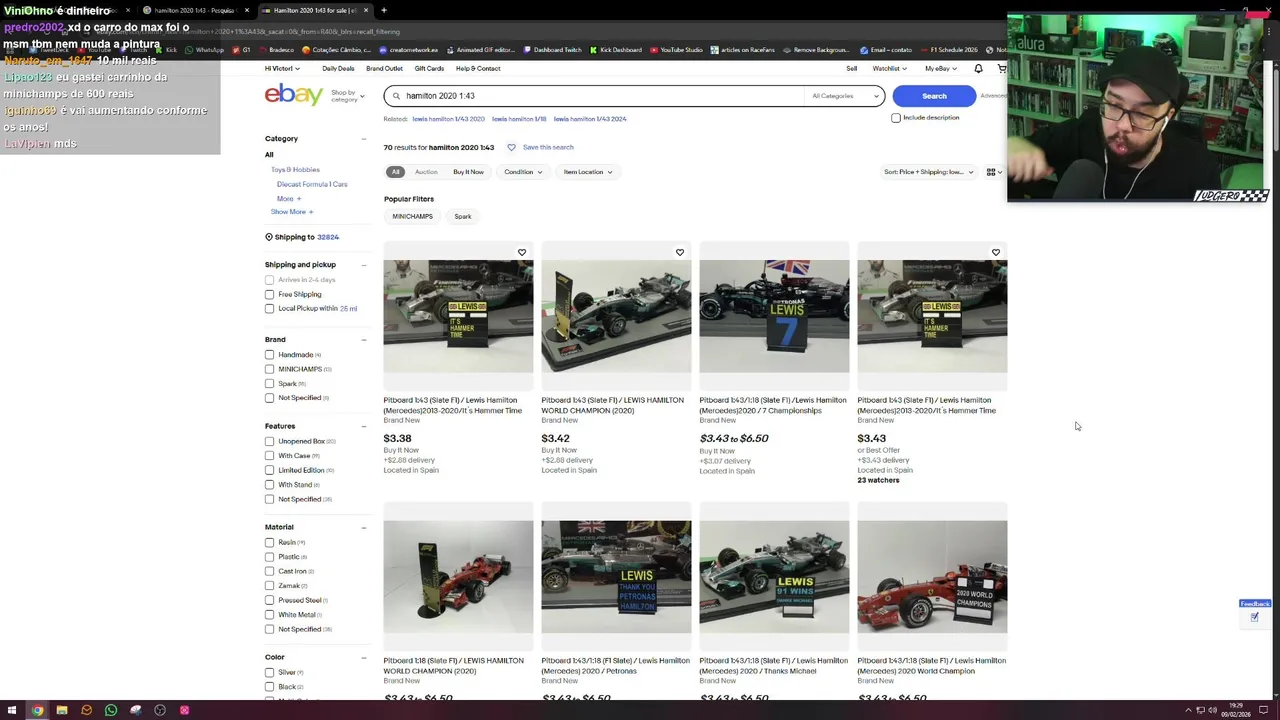Image resolution: width=1280 pixels, height=720 pixels.
Task: Open Item Location dropdown
Action: [587, 172]
